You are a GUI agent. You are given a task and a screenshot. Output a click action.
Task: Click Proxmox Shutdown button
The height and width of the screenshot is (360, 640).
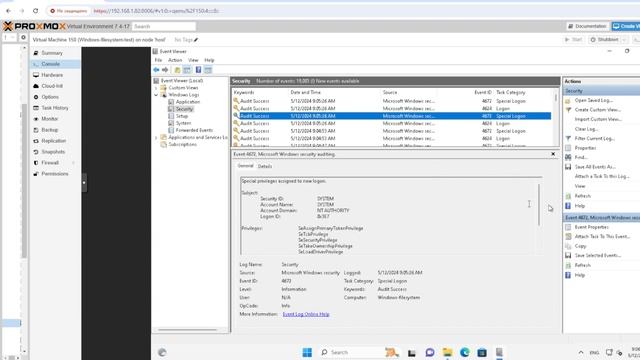tap(604, 40)
